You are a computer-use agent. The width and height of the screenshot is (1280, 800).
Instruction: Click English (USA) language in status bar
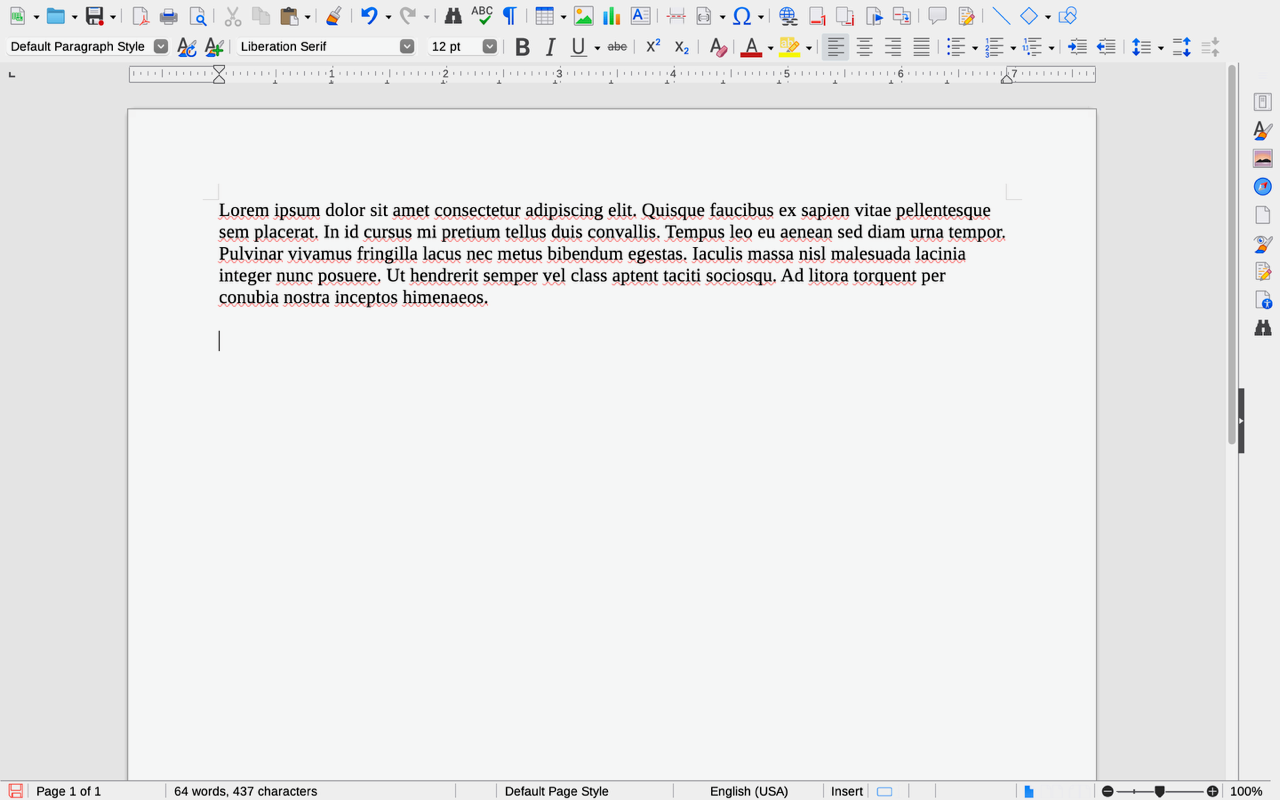coord(749,791)
